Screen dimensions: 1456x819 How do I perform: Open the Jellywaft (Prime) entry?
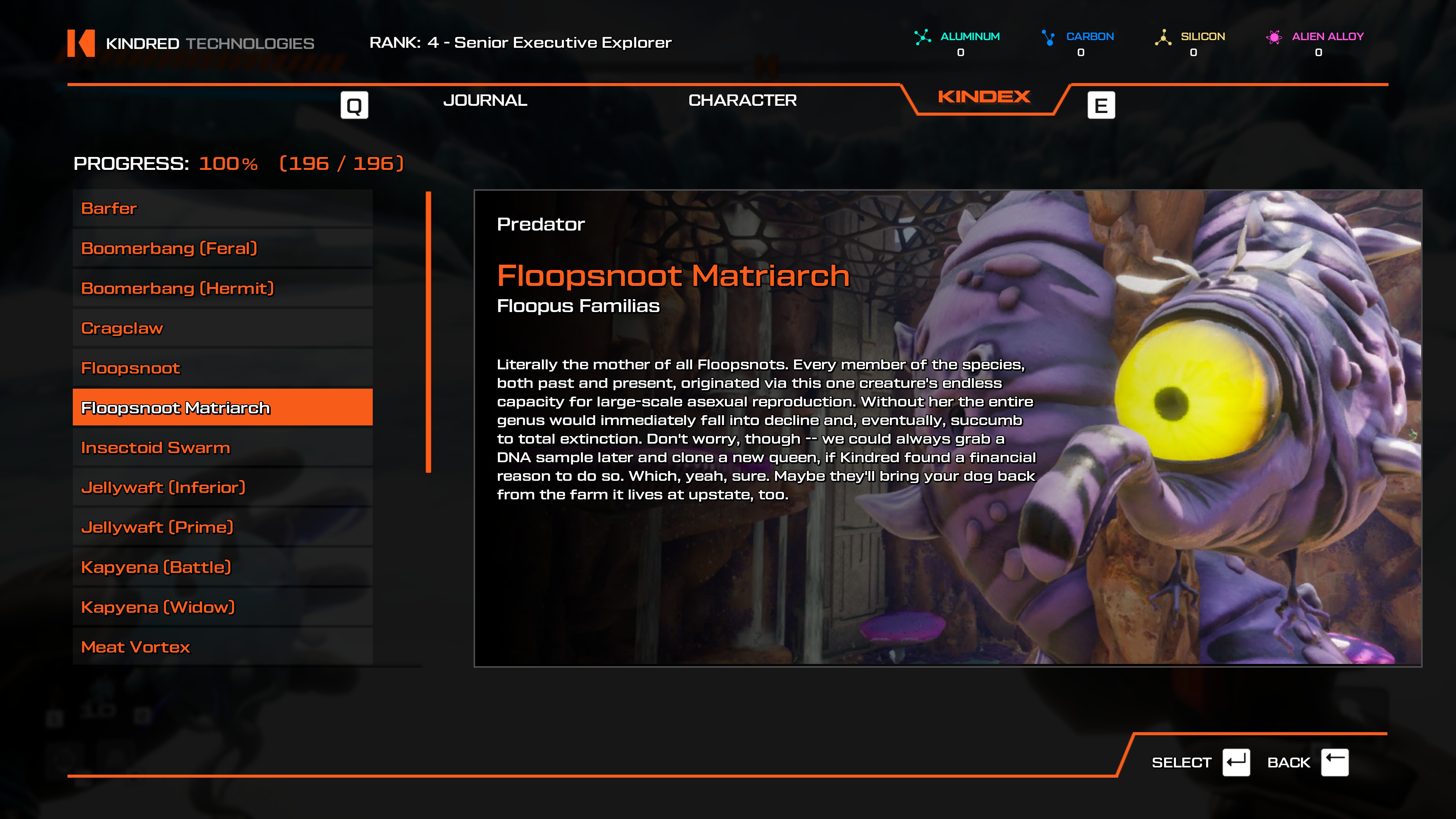pyautogui.click(x=222, y=527)
